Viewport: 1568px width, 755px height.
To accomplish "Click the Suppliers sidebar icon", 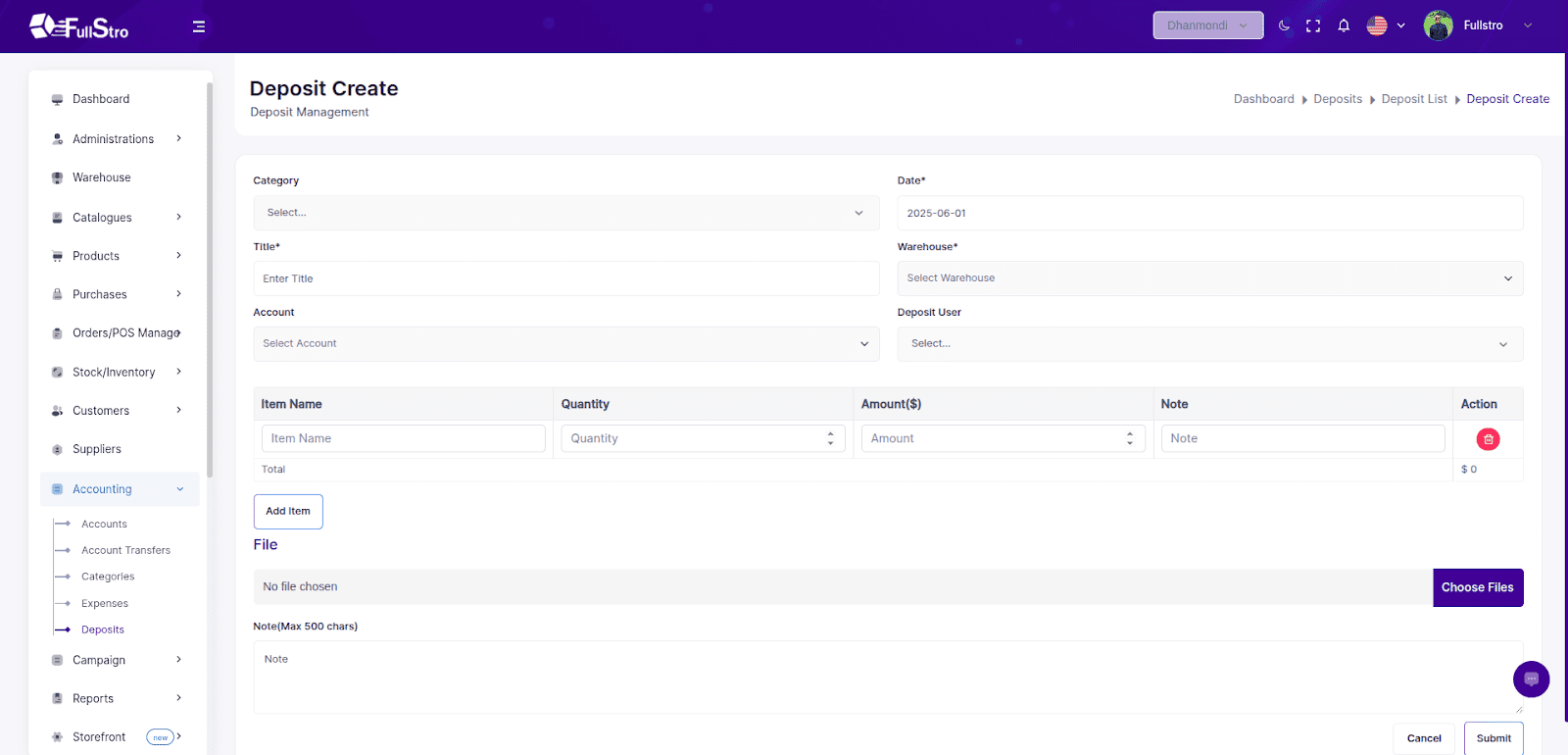I will pyautogui.click(x=58, y=449).
